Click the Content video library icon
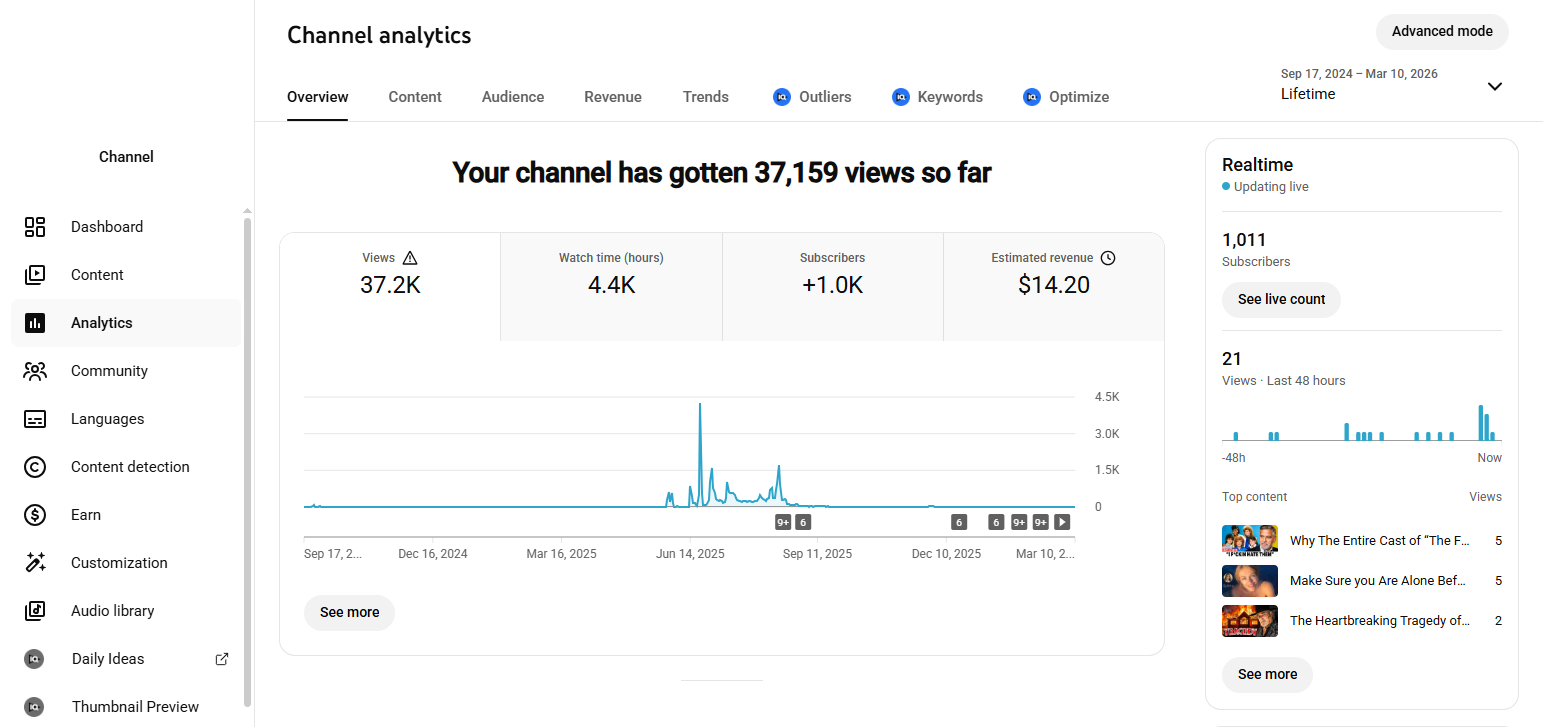 (x=35, y=275)
